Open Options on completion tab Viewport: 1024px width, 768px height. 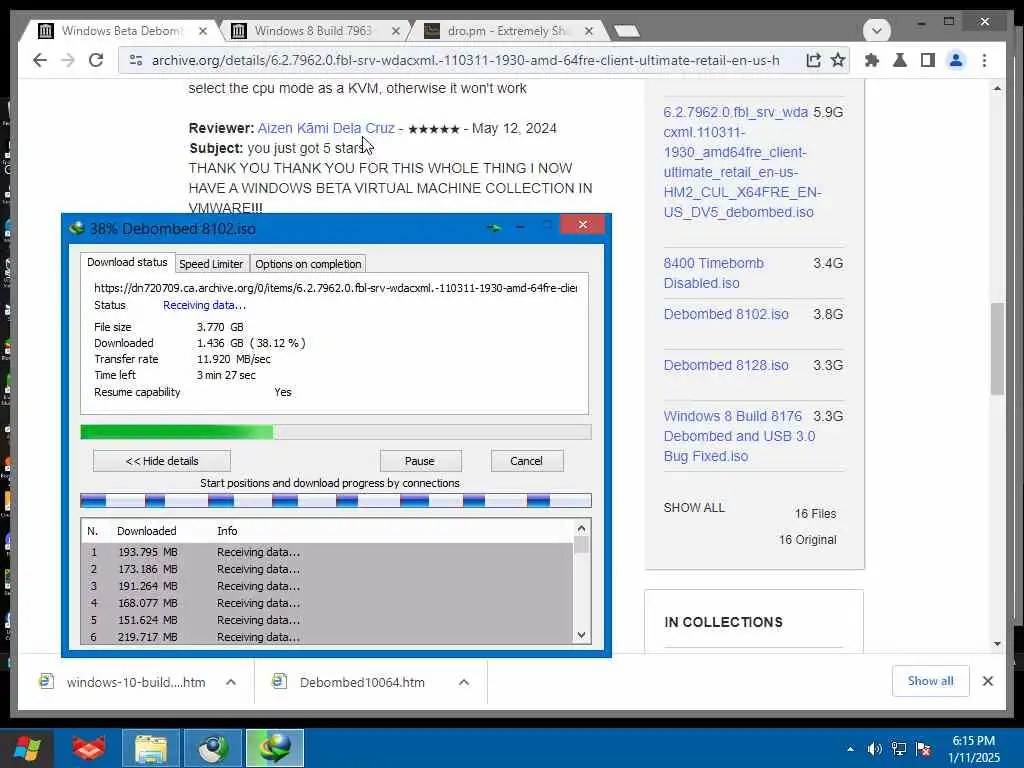[308, 264]
